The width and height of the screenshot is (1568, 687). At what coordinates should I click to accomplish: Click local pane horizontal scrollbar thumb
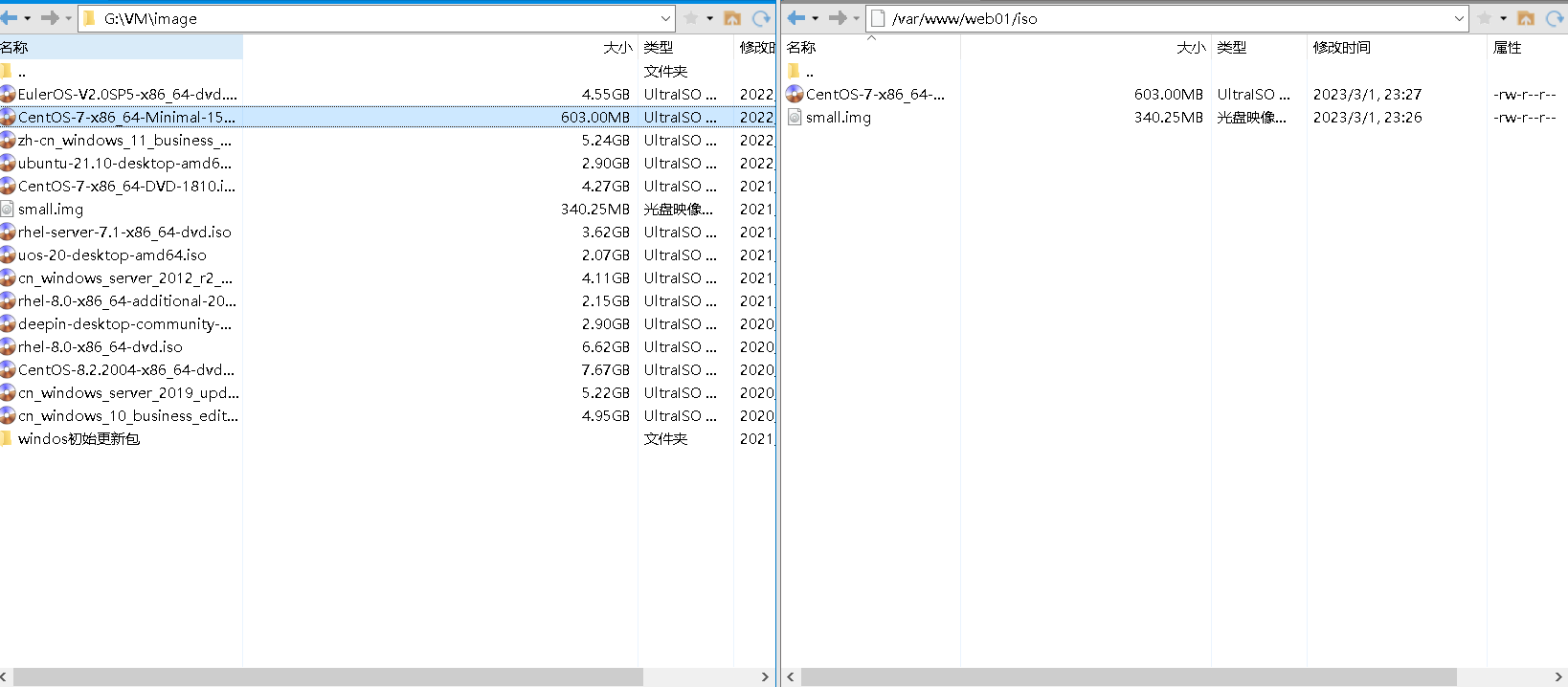tap(328, 676)
